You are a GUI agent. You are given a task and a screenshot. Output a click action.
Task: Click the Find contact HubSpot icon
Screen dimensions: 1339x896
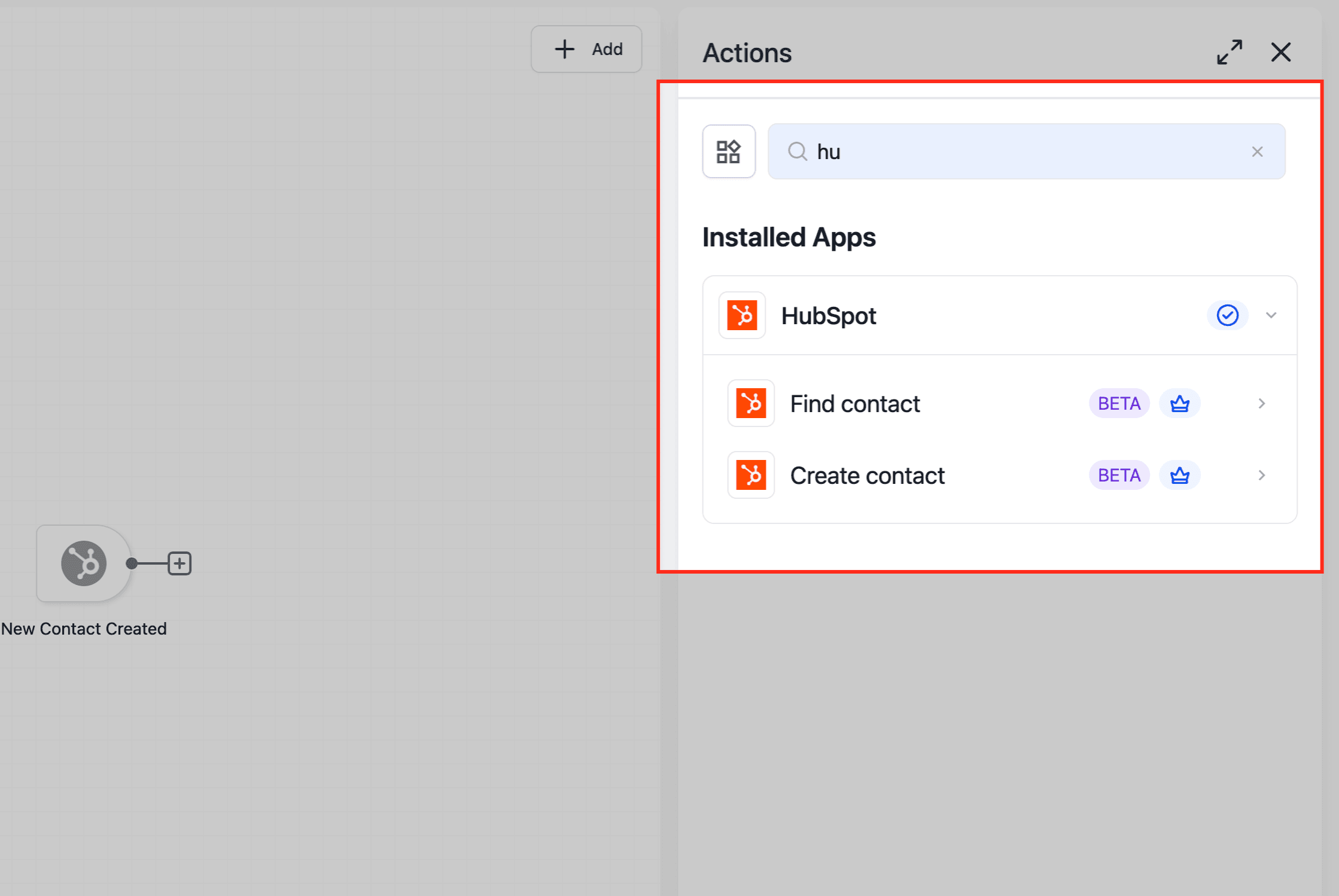pos(751,403)
